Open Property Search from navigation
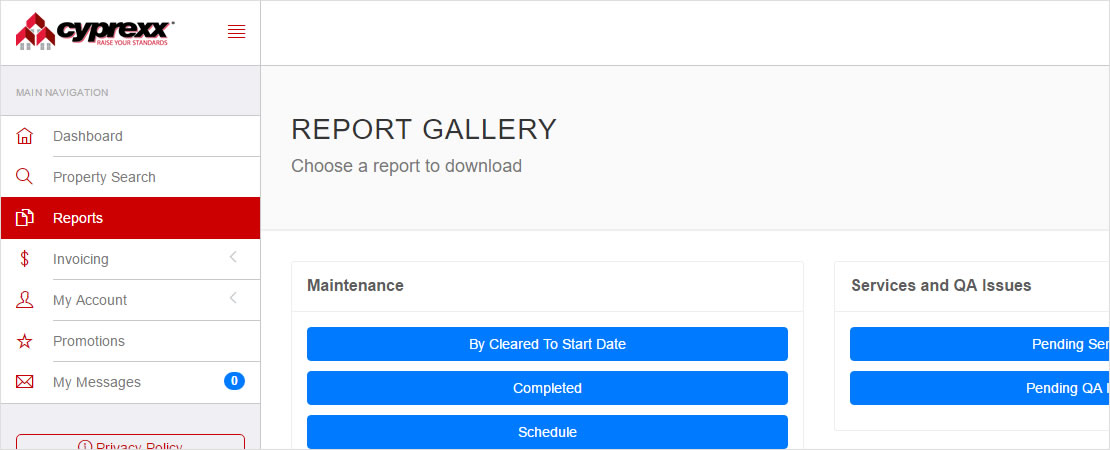 (104, 177)
